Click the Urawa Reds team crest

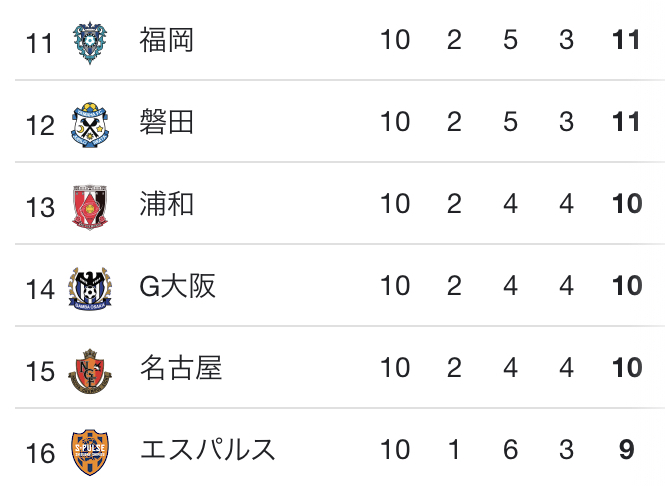(x=90, y=207)
